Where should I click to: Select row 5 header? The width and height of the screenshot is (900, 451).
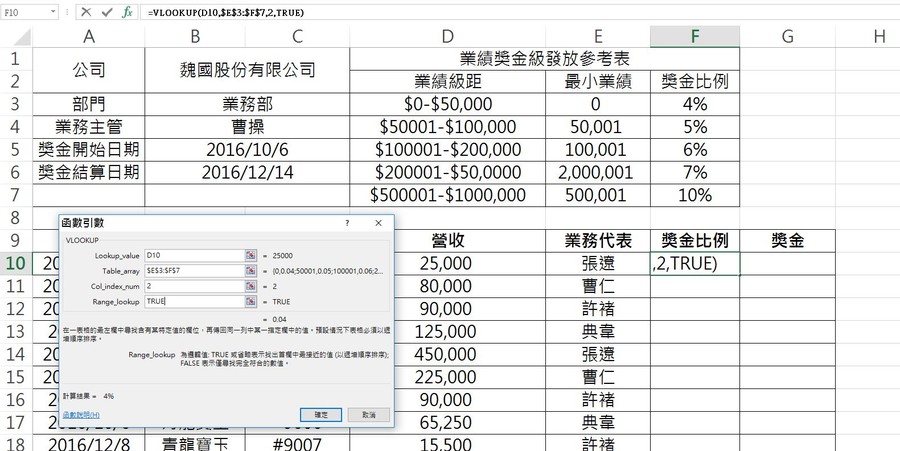coord(16,150)
